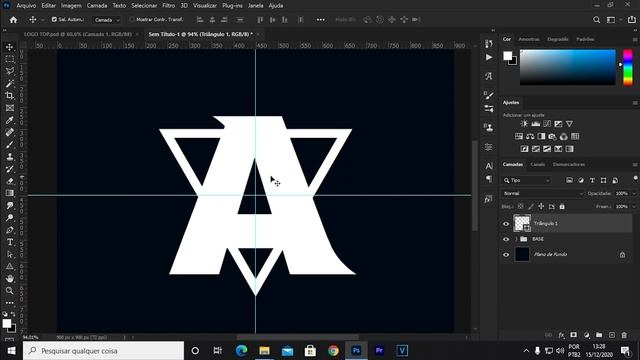Select the Type tool
Image resolution: width=640 pixels, height=360 pixels.
click(x=9, y=242)
